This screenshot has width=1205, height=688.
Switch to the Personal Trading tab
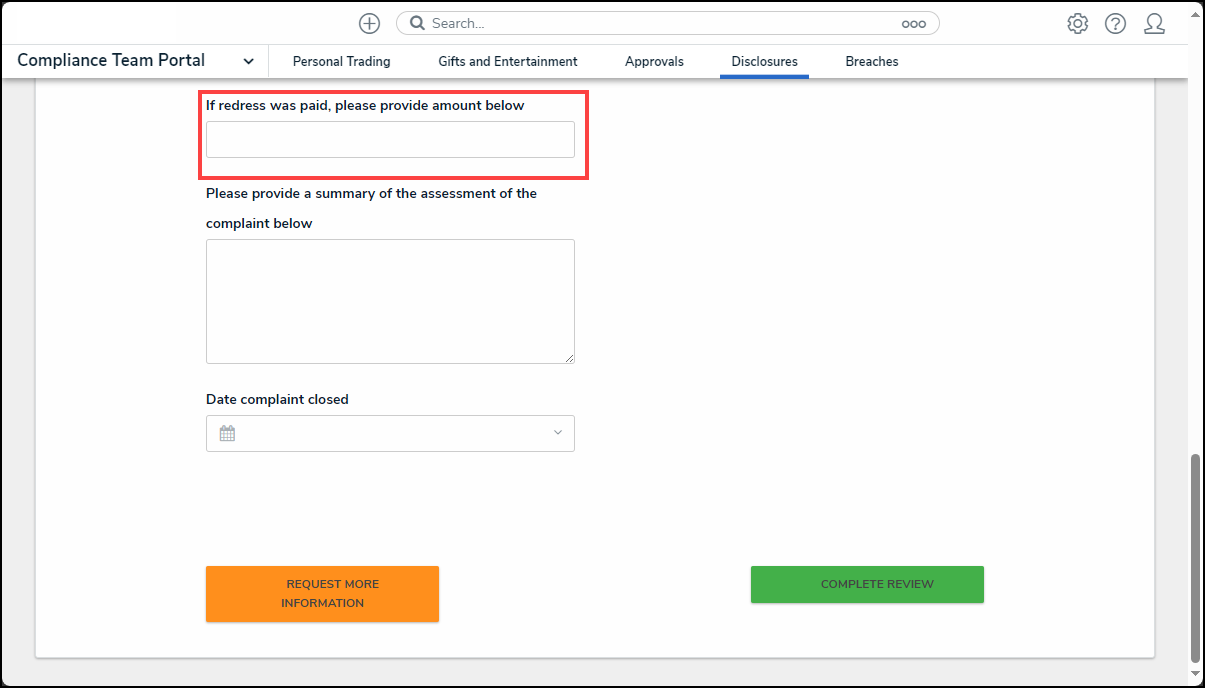pyautogui.click(x=341, y=61)
